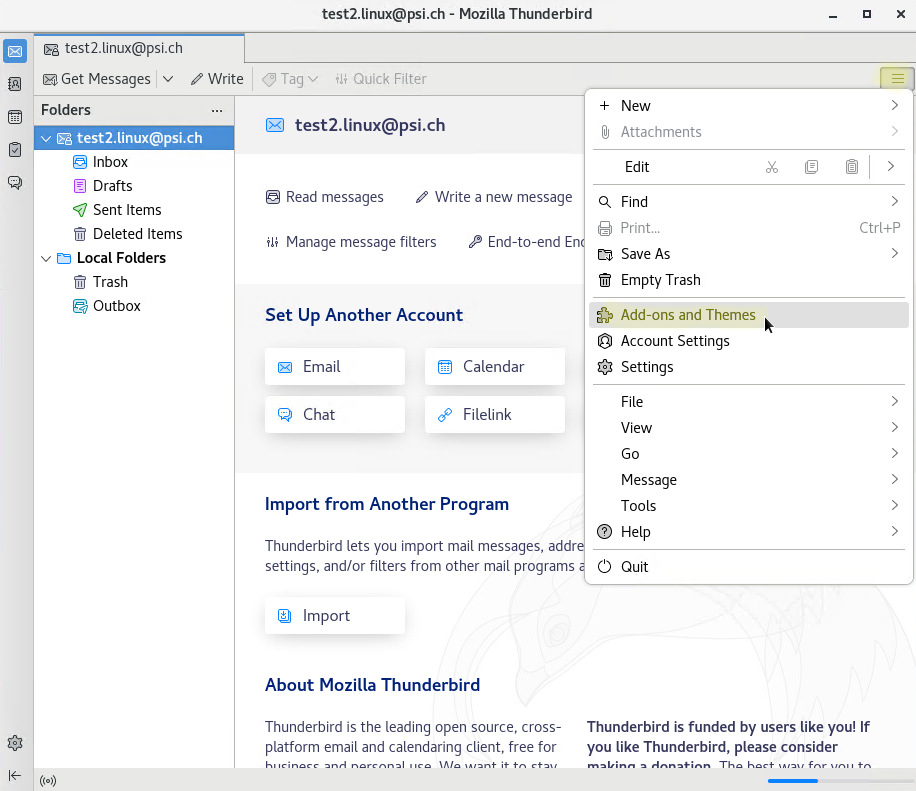Click Manage message filters link

351,242
